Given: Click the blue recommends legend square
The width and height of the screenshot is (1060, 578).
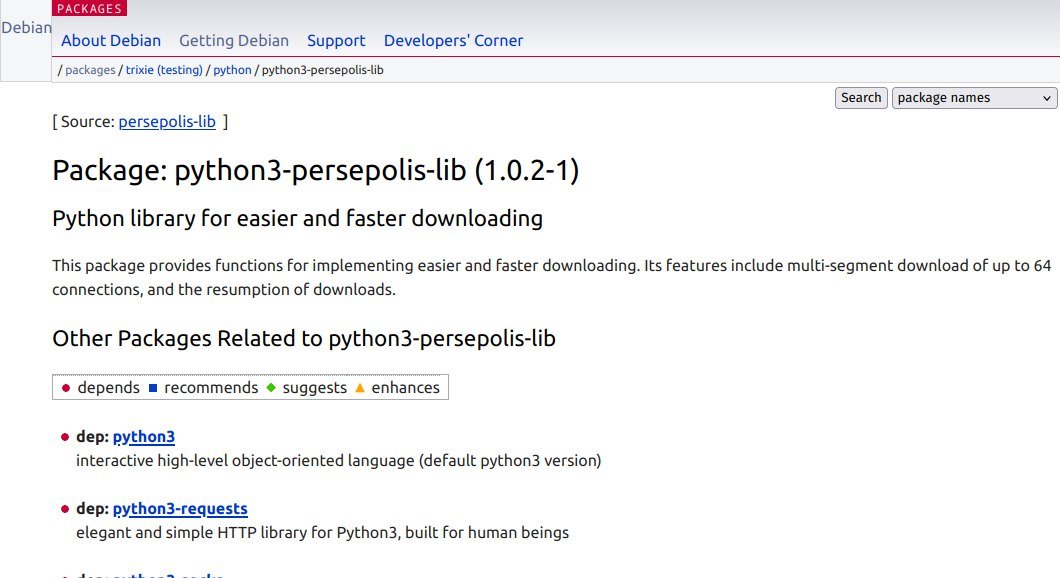Looking at the screenshot, I should coord(153,388).
